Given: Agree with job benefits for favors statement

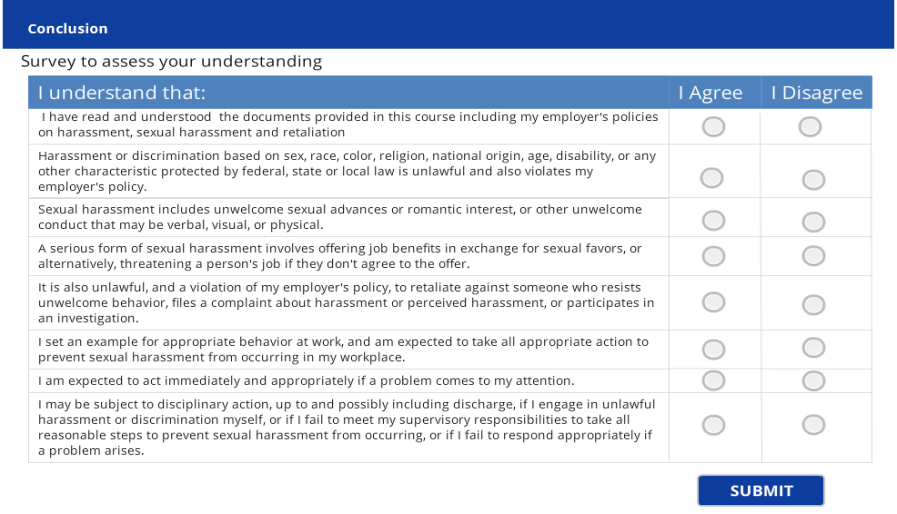Looking at the screenshot, I should point(713,256).
